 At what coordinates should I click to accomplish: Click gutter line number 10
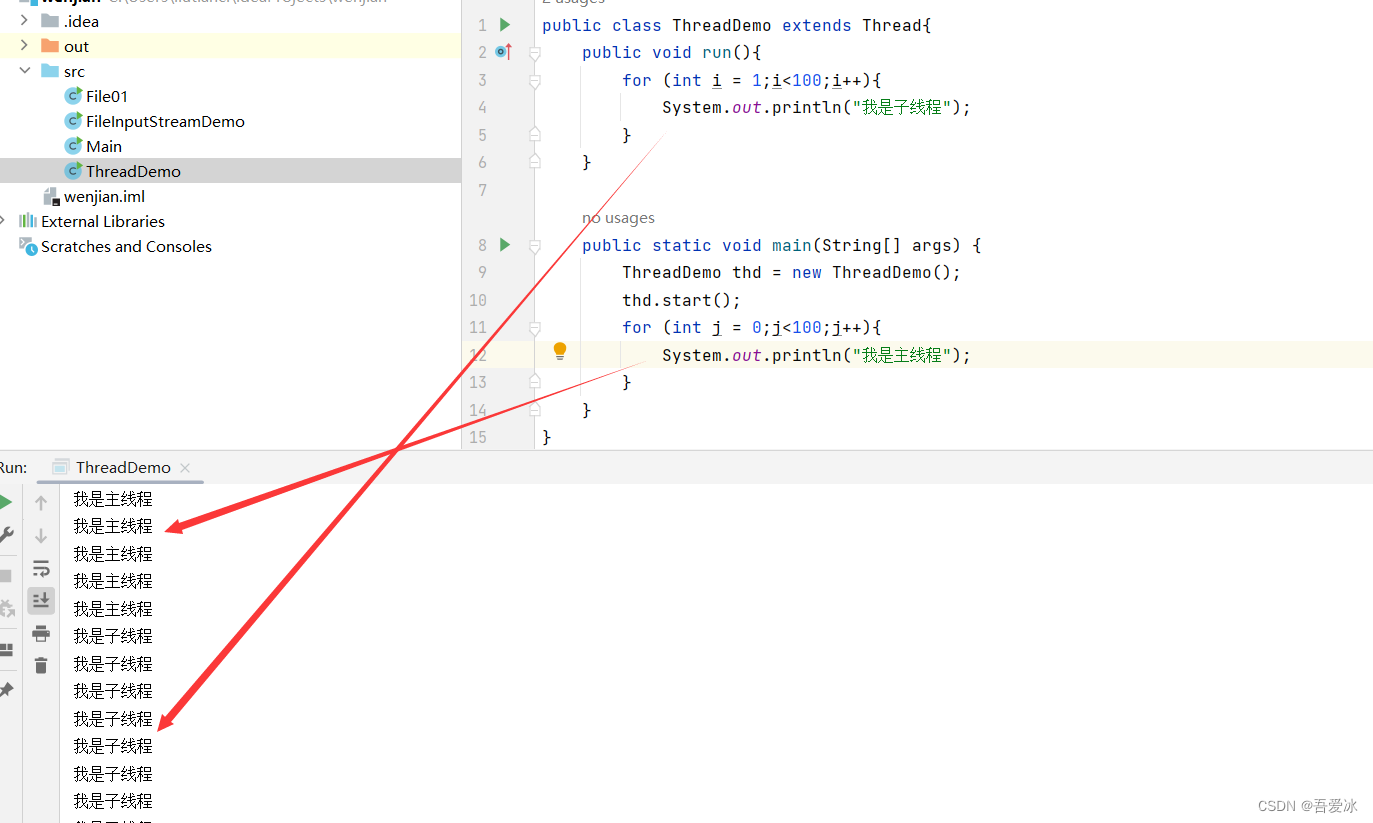click(478, 300)
